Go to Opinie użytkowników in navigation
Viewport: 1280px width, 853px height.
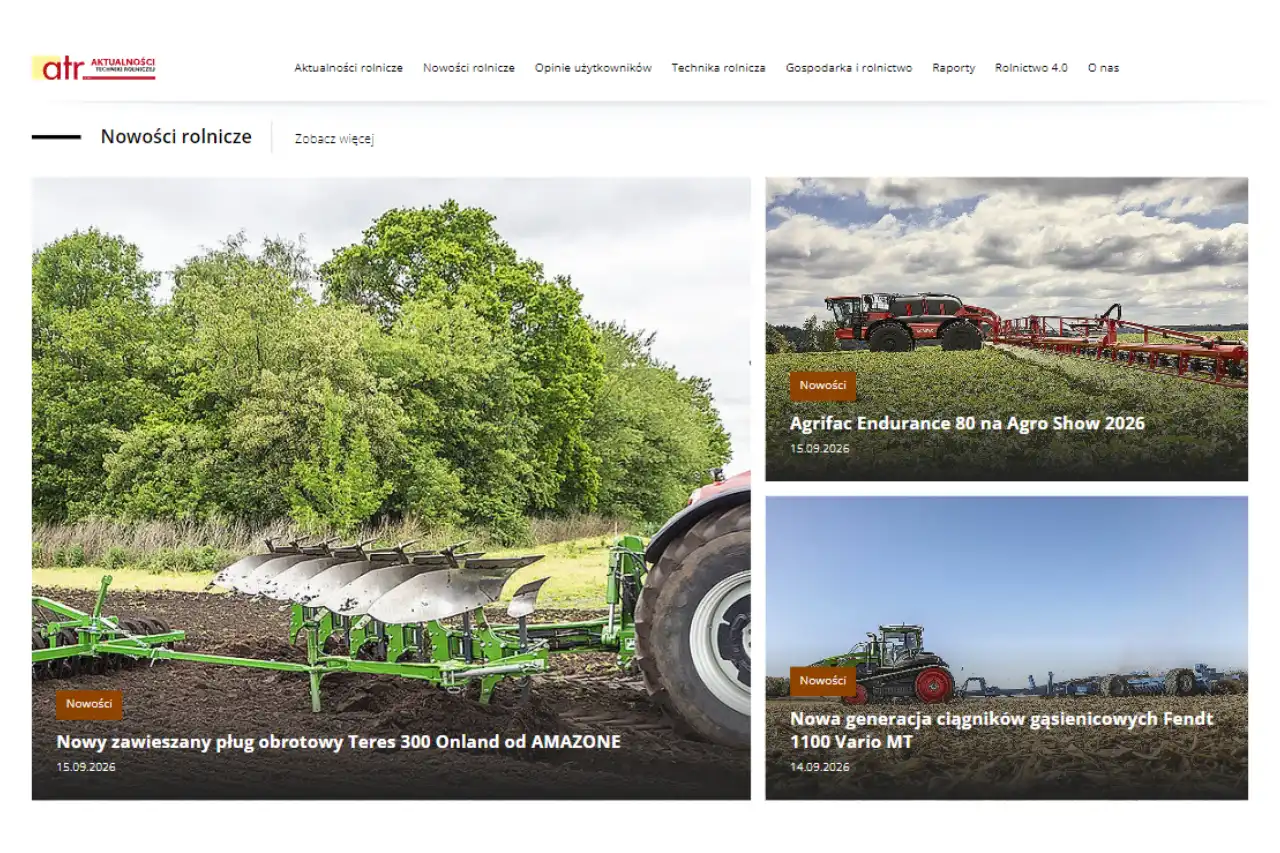[x=593, y=68]
